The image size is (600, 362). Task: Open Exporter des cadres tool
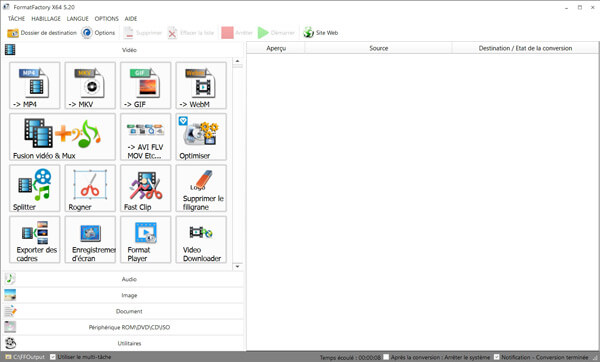click(35, 240)
